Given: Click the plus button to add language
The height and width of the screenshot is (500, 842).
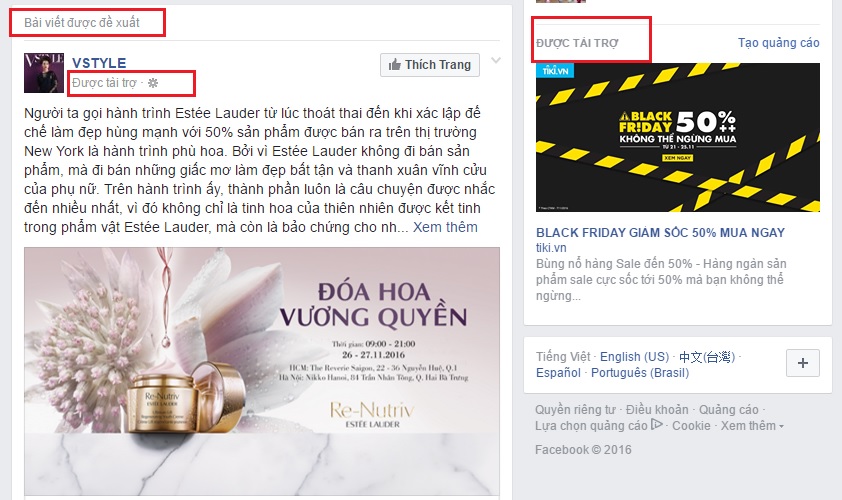Looking at the screenshot, I should click(x=803, y=363).
